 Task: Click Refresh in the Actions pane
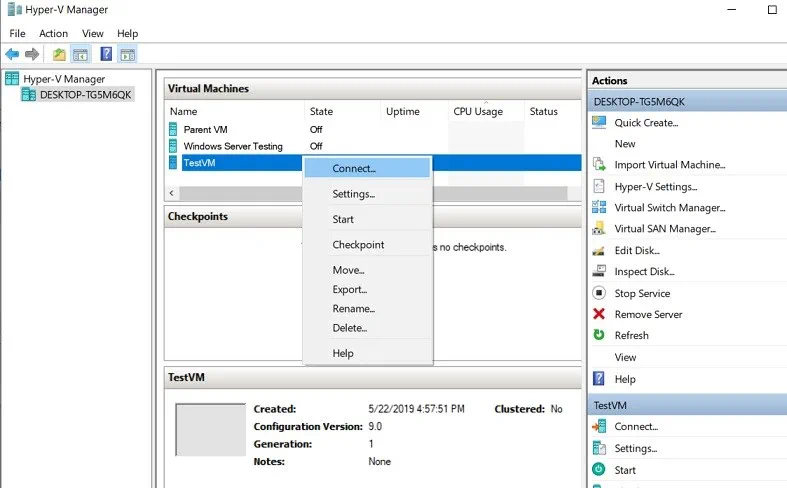coord(631,336)
